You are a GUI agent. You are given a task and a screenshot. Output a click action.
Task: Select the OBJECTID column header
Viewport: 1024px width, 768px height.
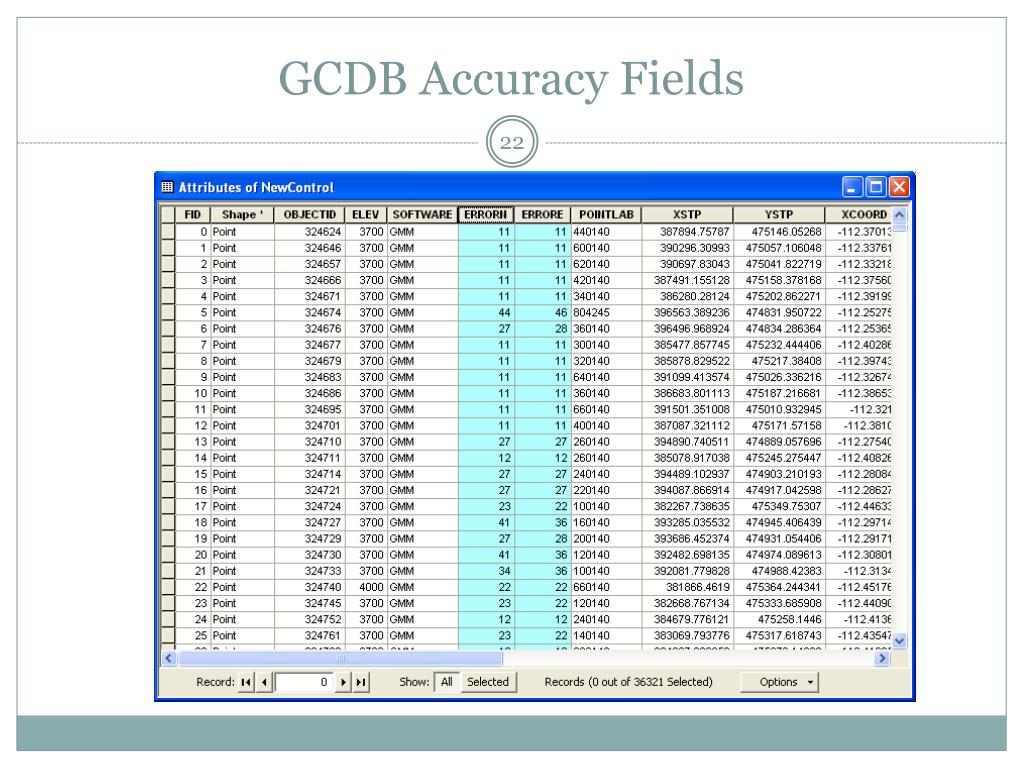click(308, 214)
